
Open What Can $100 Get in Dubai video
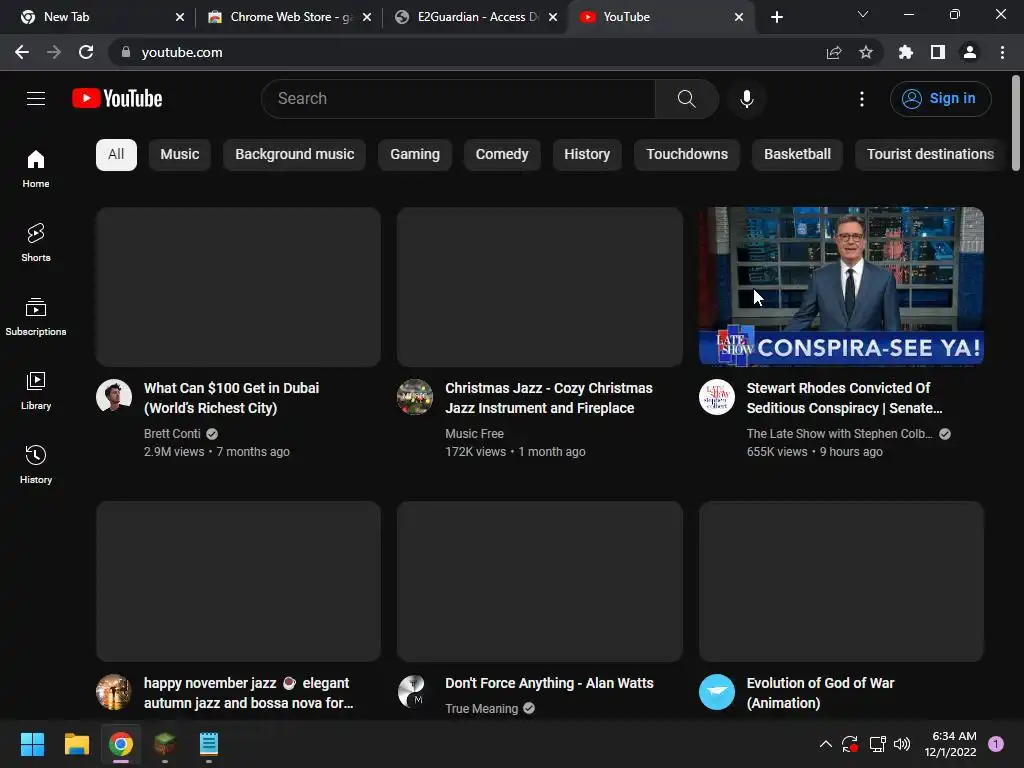tap(231, 398)
